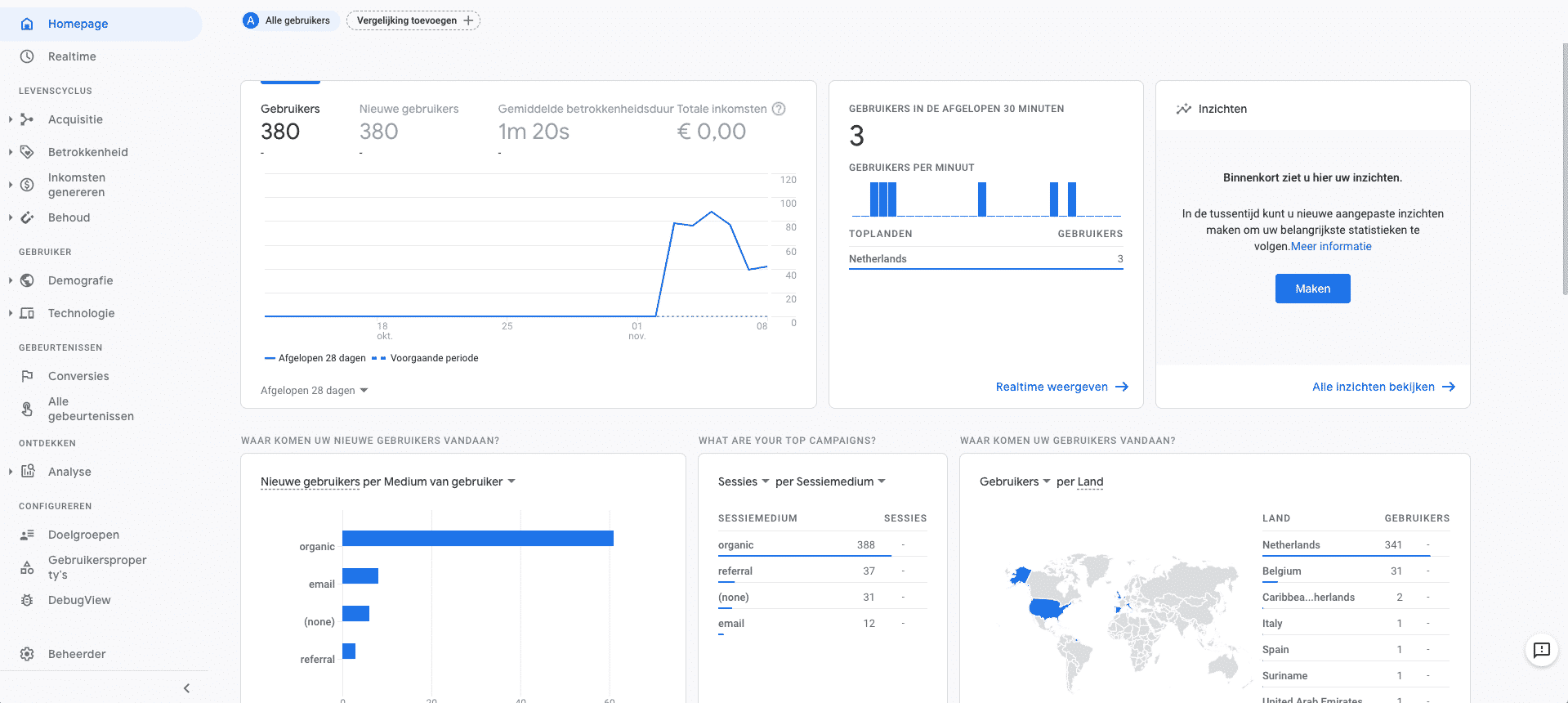Click the Belgium row in the land table
1568x703 pixels.
tap(1356, 571)
